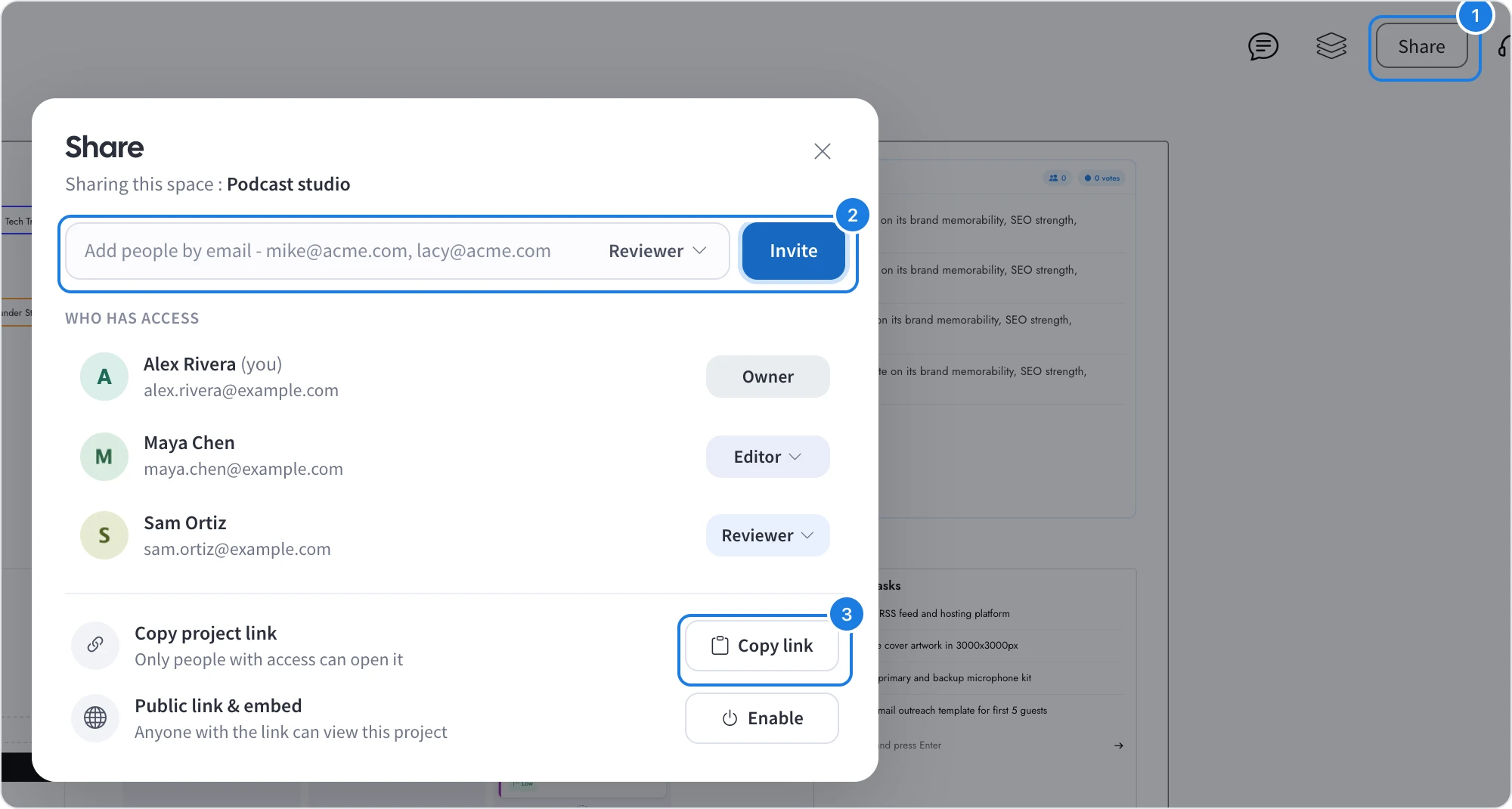Open the comments chat icon in top bar
Screen dimensions: 1512x809
pos(1263,47)
